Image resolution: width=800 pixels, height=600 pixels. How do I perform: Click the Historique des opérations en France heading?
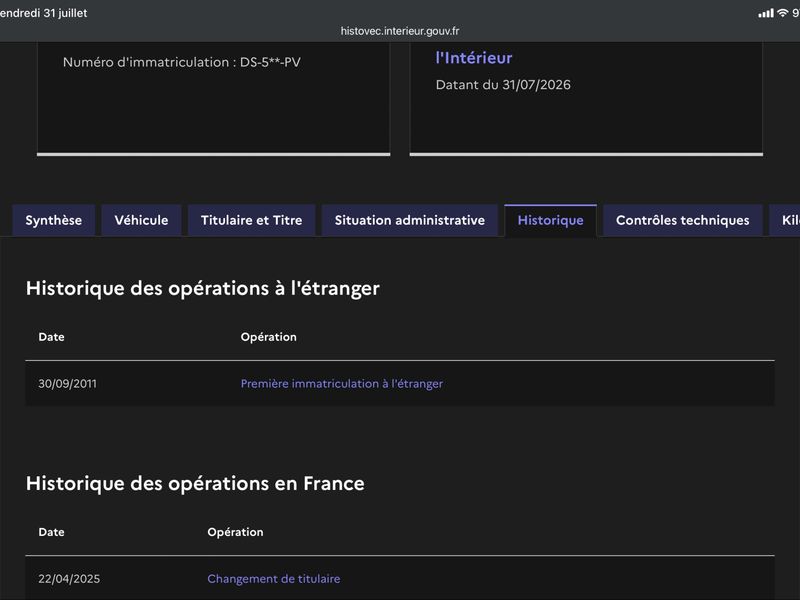(x=195, y=483)
